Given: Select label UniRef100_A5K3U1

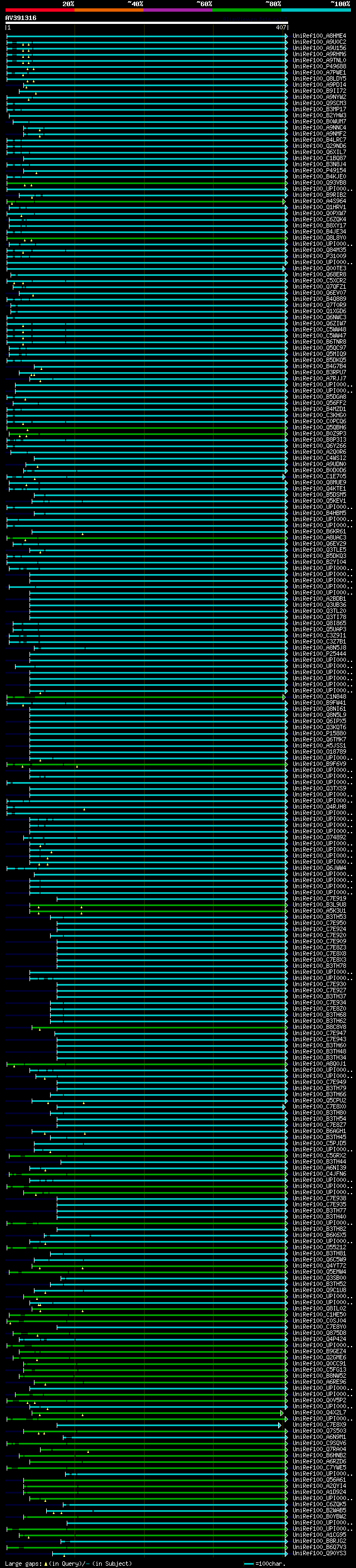Looking at the screenshot, I should coord(319,911).
